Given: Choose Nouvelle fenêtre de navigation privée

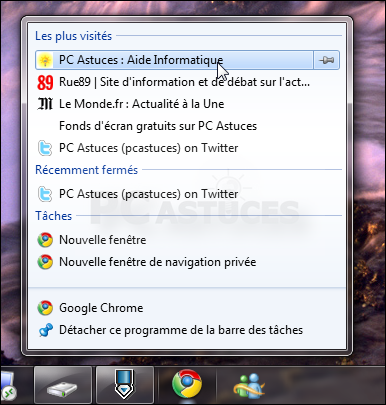Looking at the screenshot, I should pos(187,262).
